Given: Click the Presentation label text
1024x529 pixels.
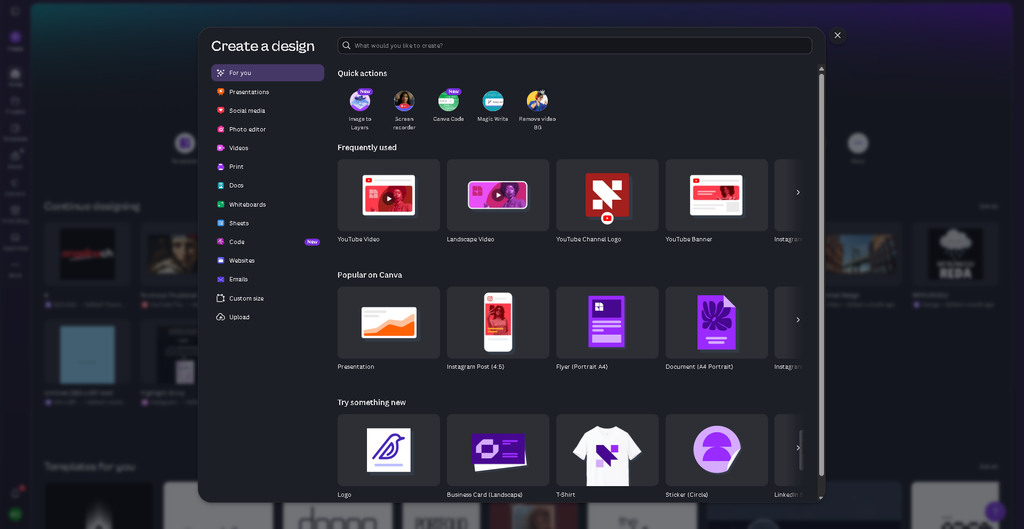Looking at the screenshot, I should point(356,366).
